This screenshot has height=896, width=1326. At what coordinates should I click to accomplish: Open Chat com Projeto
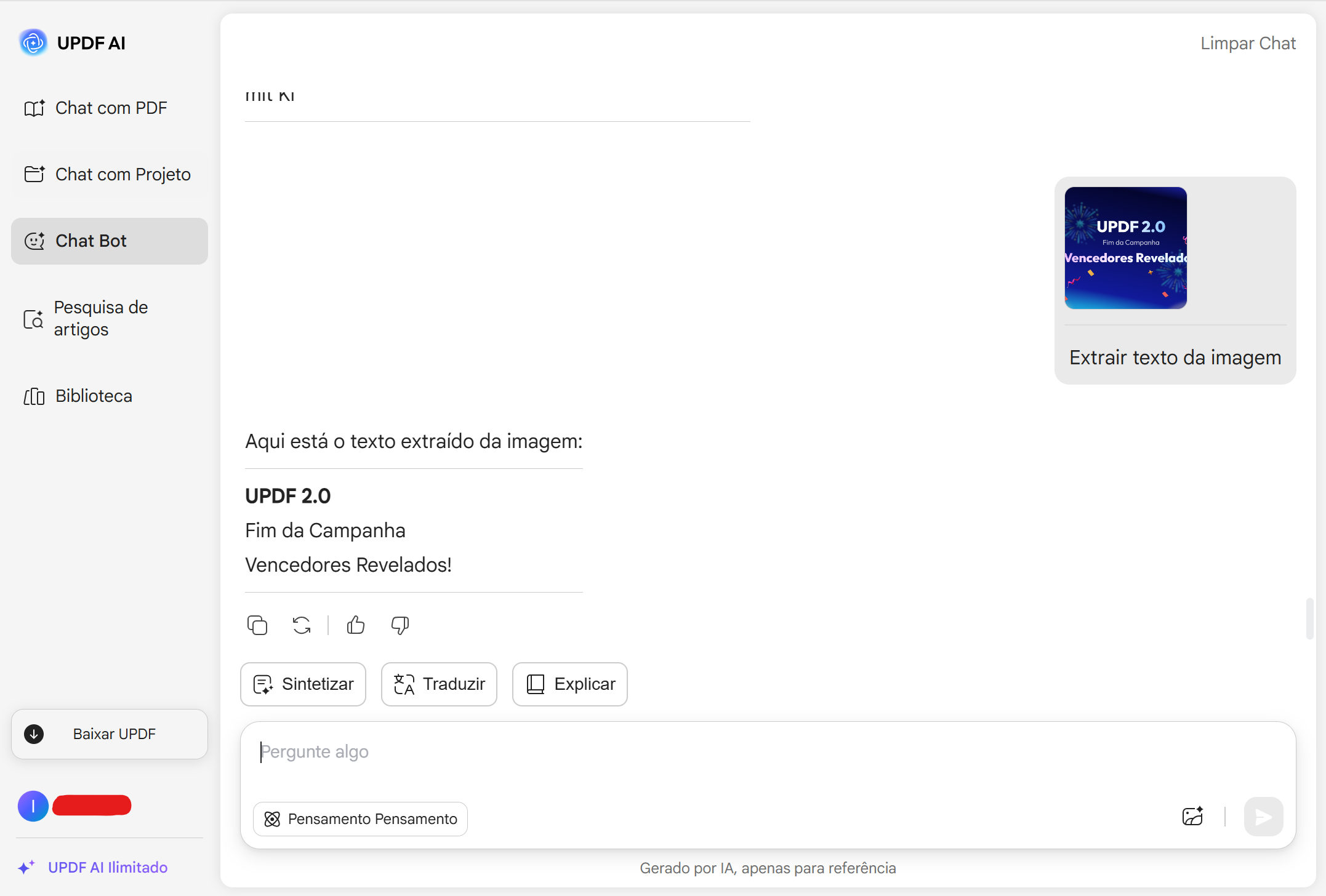110,174
